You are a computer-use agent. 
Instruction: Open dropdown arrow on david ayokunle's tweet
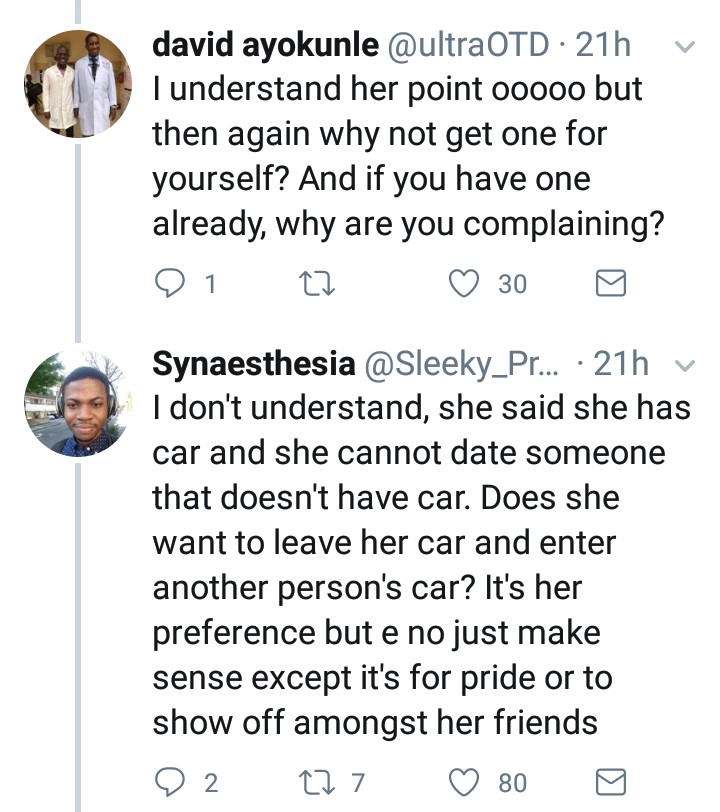[686, 47]
